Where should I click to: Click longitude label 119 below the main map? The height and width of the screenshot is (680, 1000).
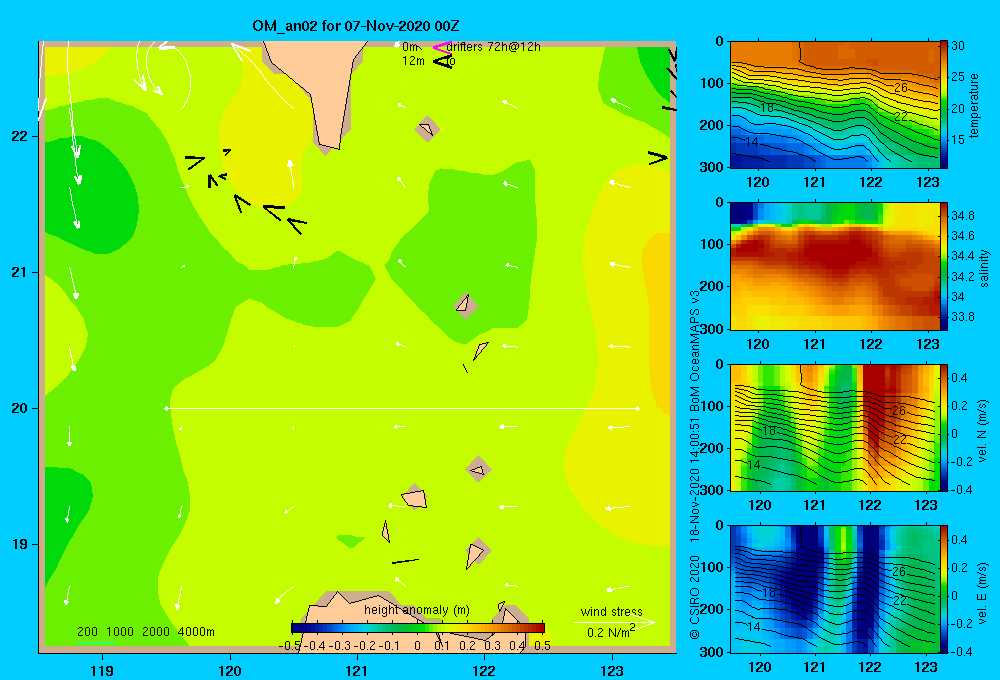tap(103, 670)
